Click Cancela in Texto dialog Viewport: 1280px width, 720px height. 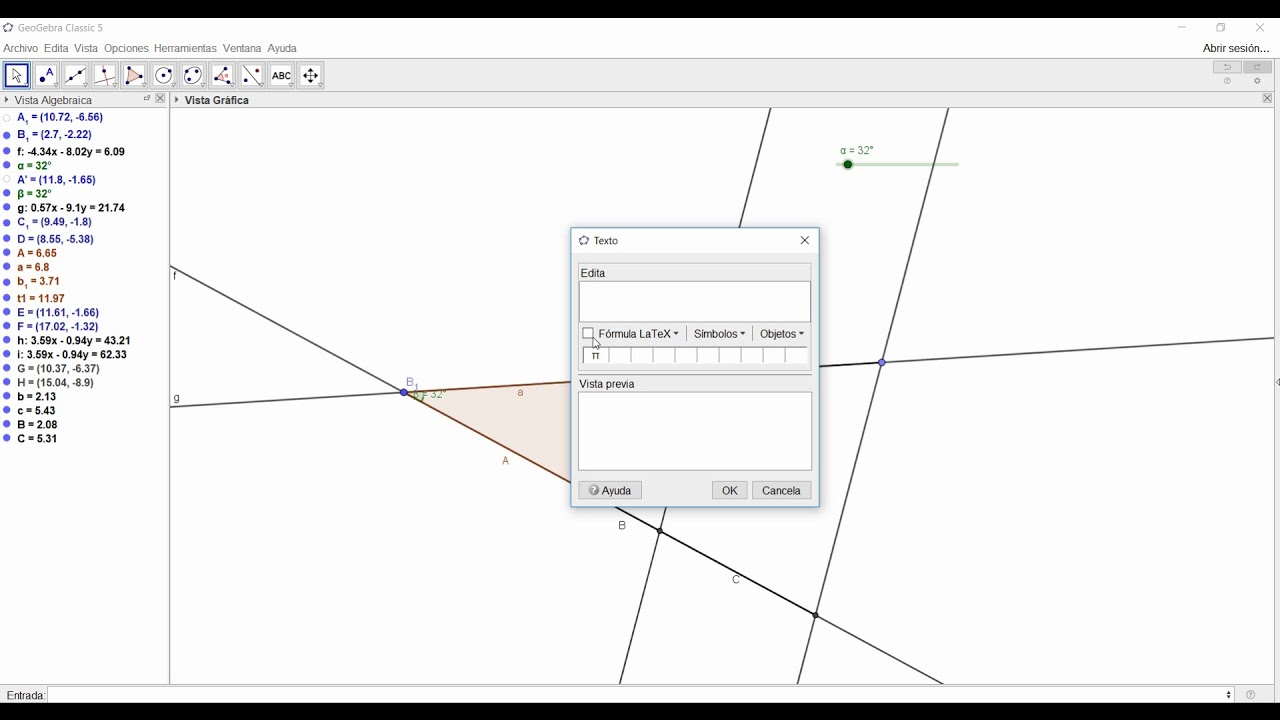tap(781, 491)
